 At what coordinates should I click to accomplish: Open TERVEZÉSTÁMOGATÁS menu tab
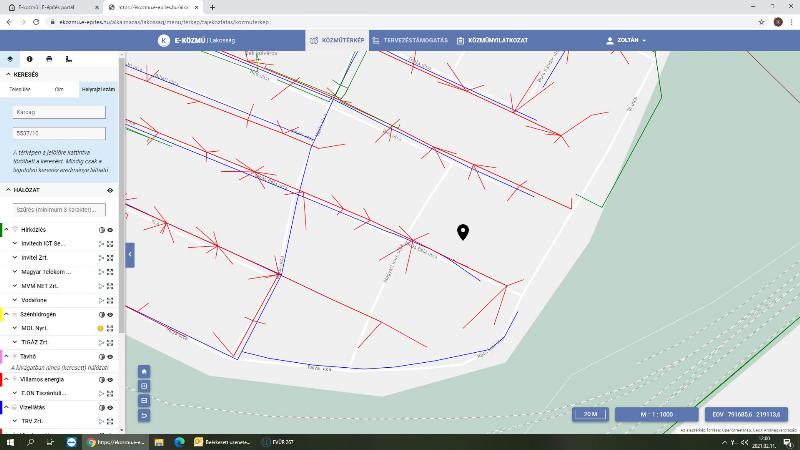tap(410, 40)
